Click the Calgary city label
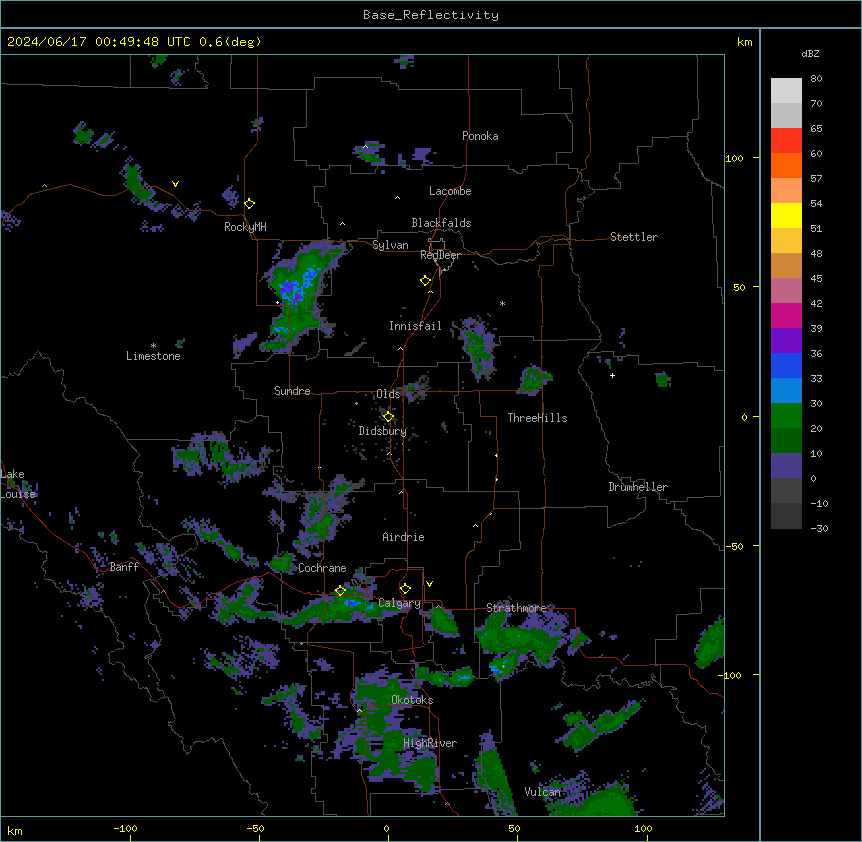Image resolution: width=862 pixels, height=842 pixels. pos(400,603)
